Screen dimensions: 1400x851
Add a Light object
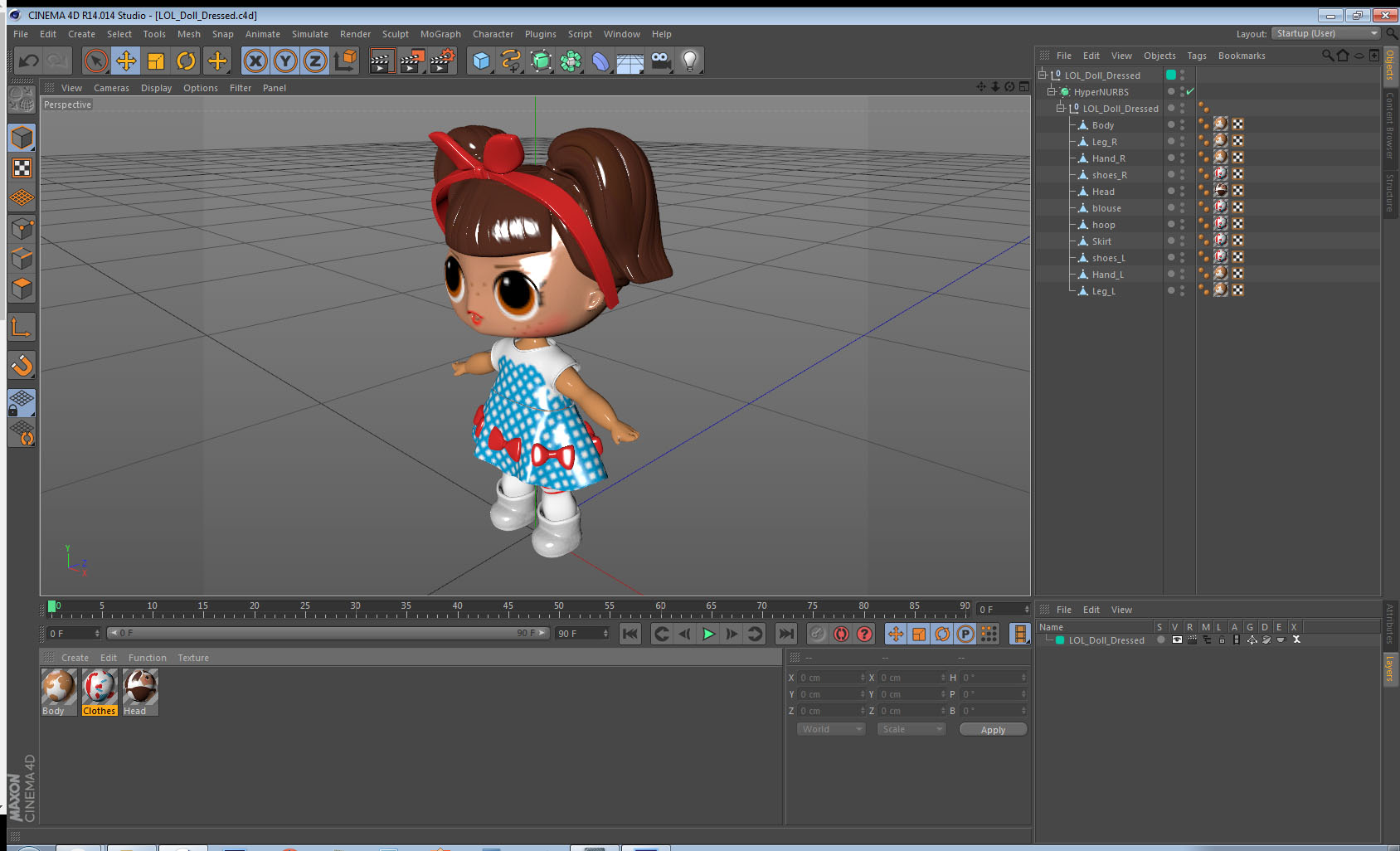coord(690,61)
